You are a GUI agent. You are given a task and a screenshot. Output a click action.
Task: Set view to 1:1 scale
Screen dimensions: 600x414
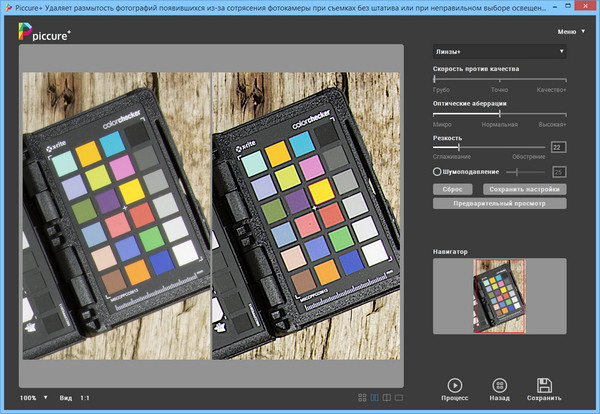[85, 398]
